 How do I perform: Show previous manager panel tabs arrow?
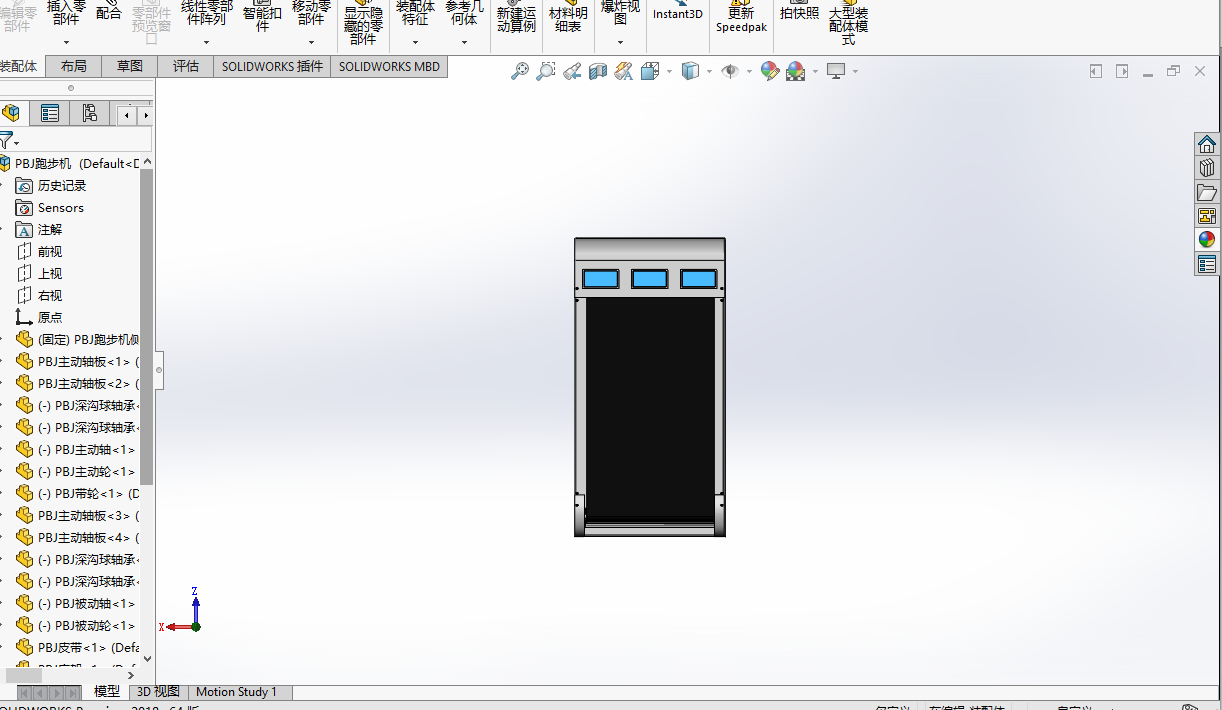(127, 115)
